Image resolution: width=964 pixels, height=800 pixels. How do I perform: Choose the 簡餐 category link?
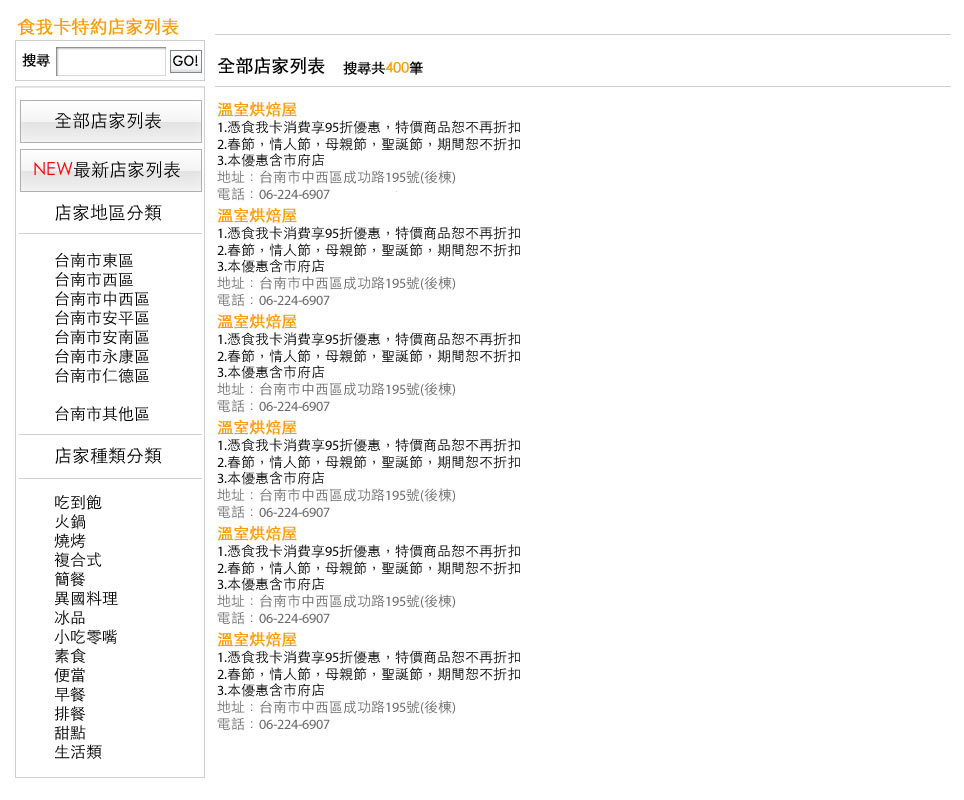coord(70,579)
